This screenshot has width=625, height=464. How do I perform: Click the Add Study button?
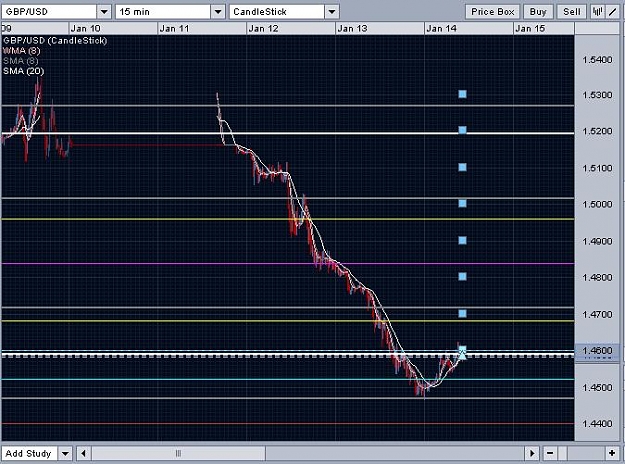(x=29, y=453)
